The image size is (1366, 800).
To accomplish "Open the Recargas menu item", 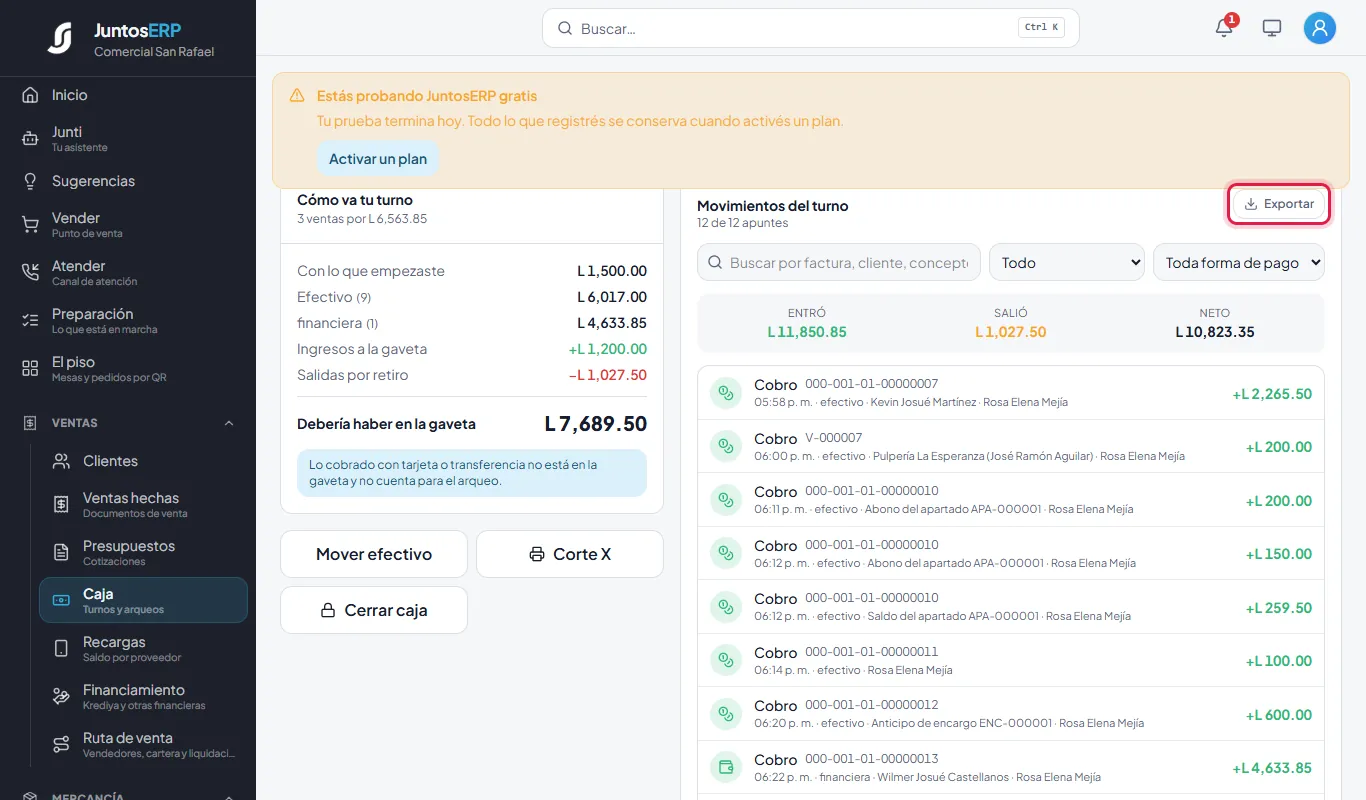I will pyautogui.click(x=143, y=649).
